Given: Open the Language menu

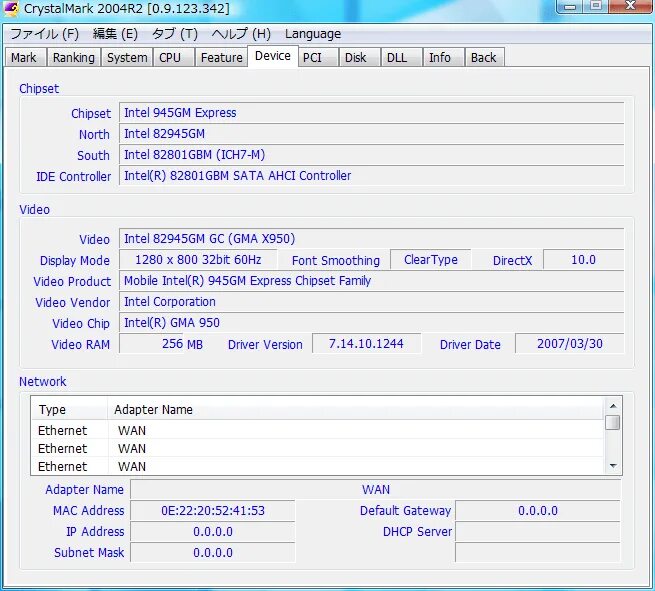Looking at the screenshot, I should click(x=313, y=34).
